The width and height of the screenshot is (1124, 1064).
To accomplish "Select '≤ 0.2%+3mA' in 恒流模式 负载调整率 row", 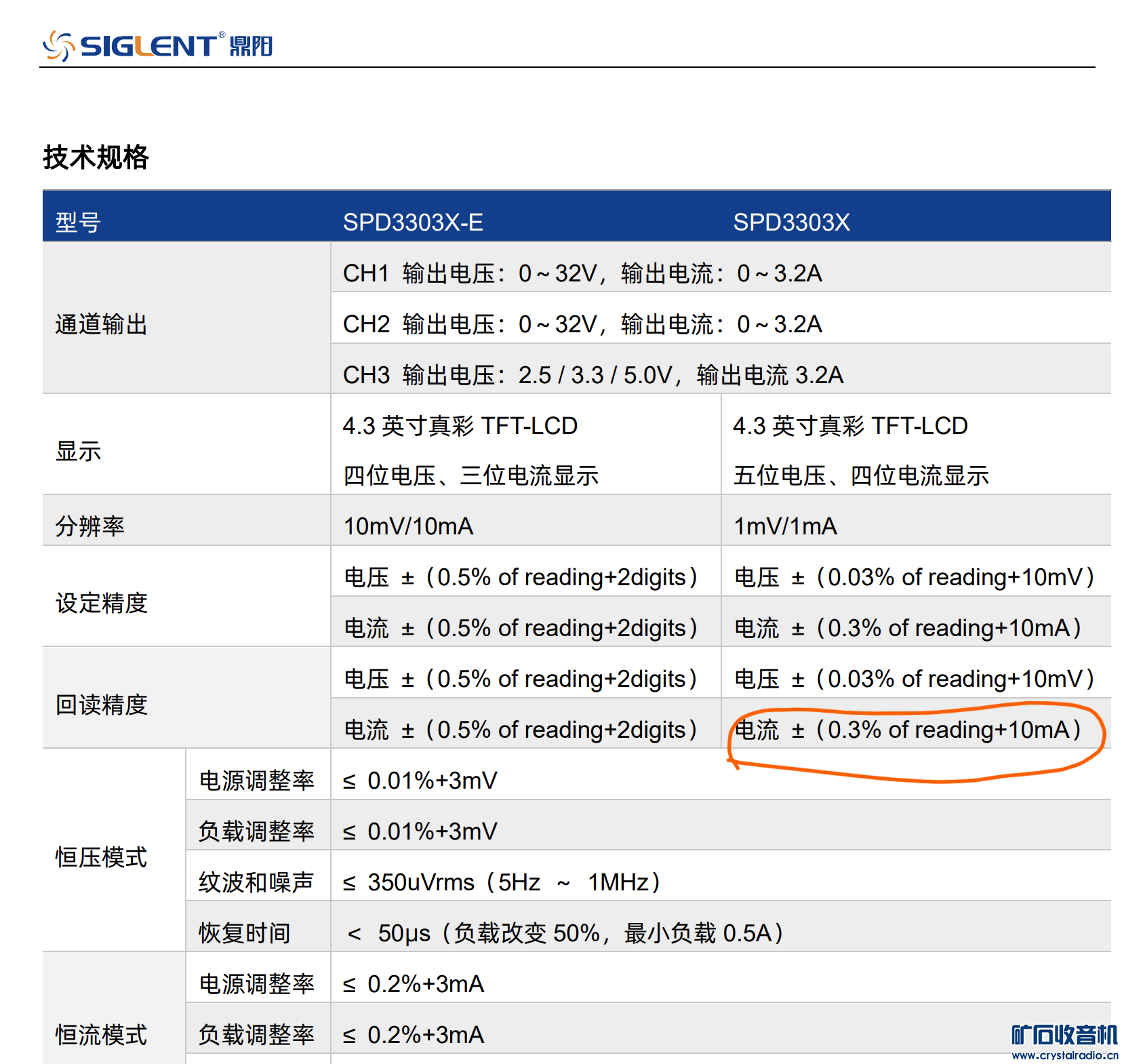I will point(414,1035).
